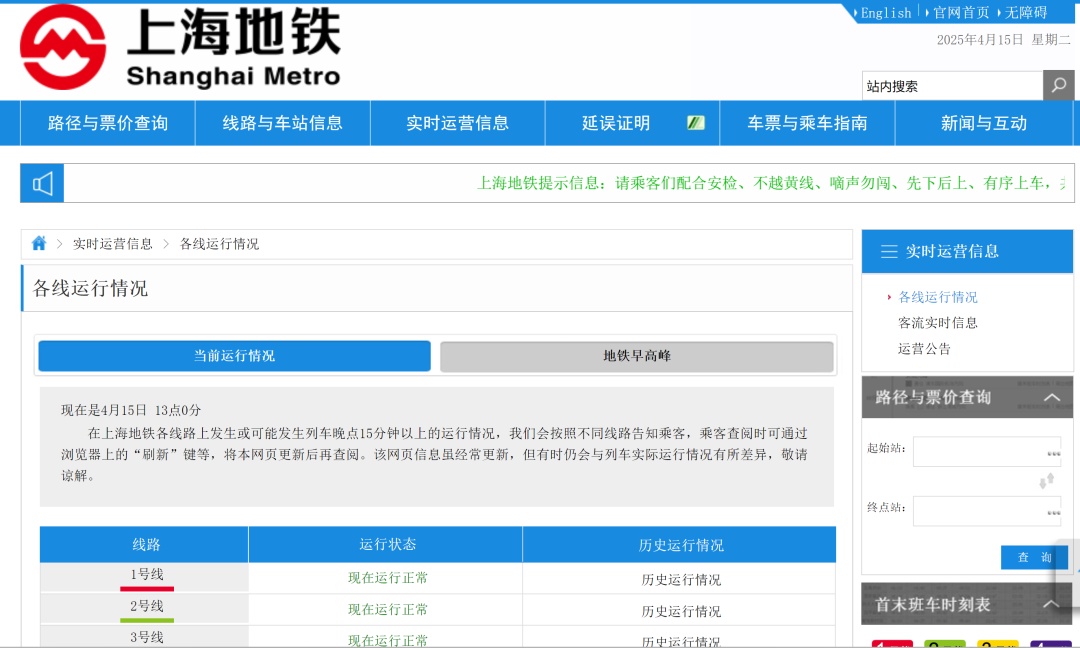Open the 车票与乘车指南 menu
Screen dimensions: 1080x648
807,123
